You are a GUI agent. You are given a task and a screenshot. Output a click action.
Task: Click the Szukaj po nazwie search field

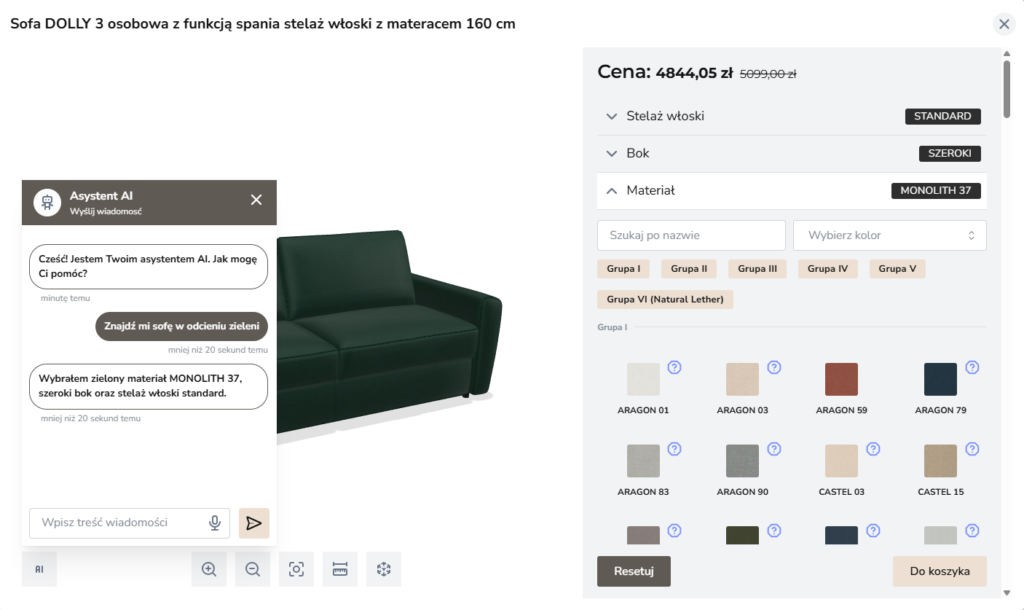[691, 235]
